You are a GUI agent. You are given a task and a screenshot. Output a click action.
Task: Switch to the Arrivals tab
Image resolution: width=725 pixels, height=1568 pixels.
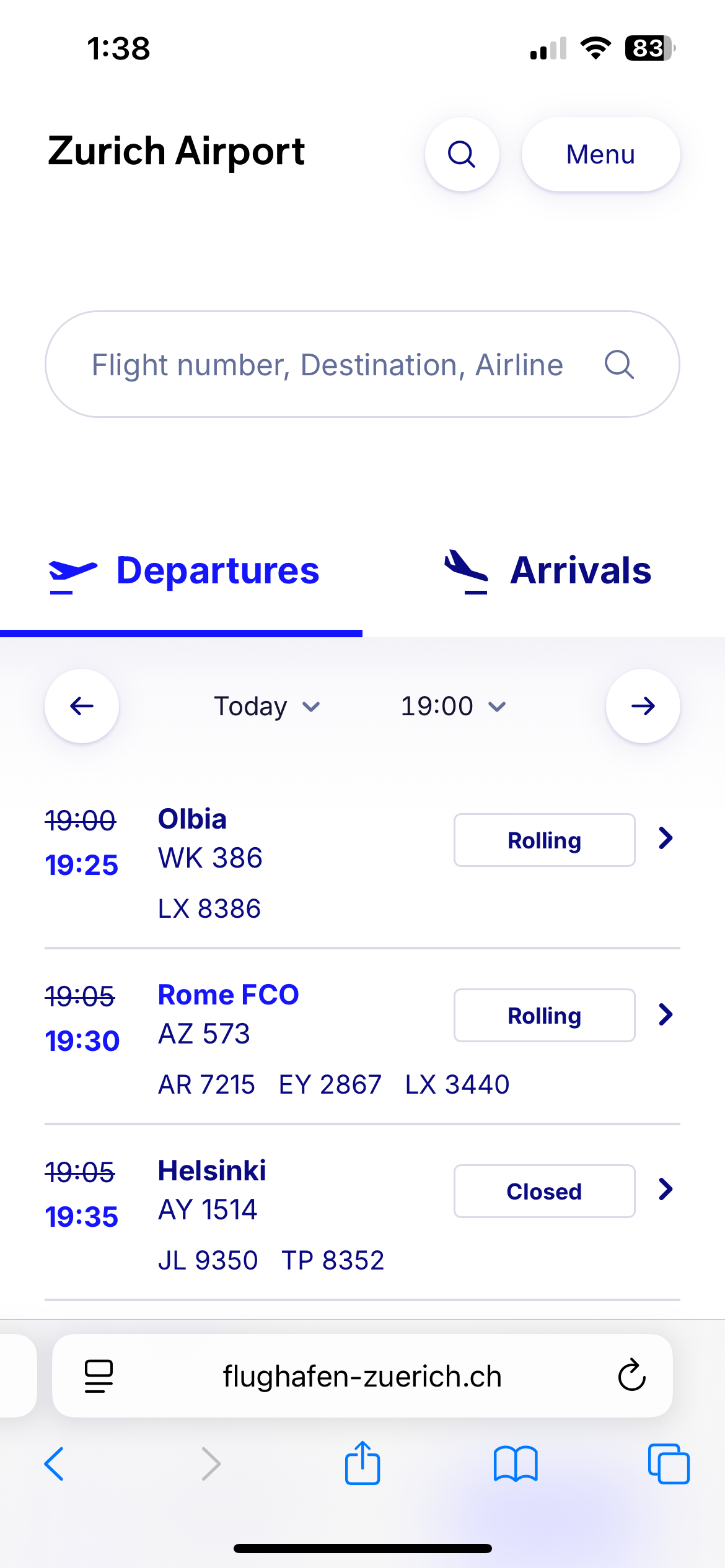(548, 570)
